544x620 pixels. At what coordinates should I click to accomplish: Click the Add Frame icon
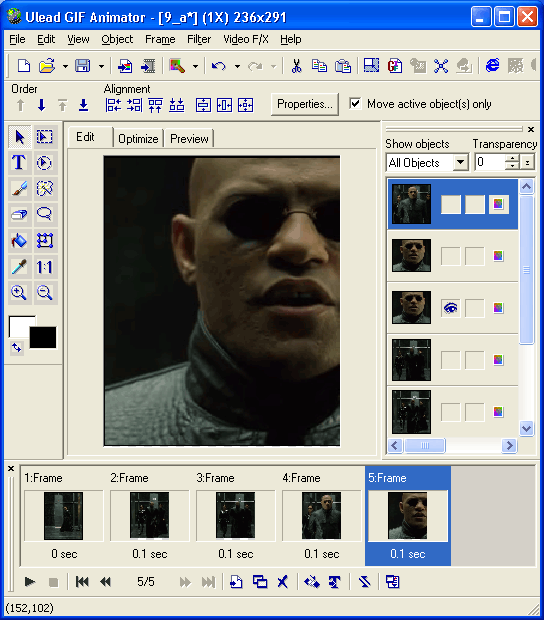(x=236, y=582)
